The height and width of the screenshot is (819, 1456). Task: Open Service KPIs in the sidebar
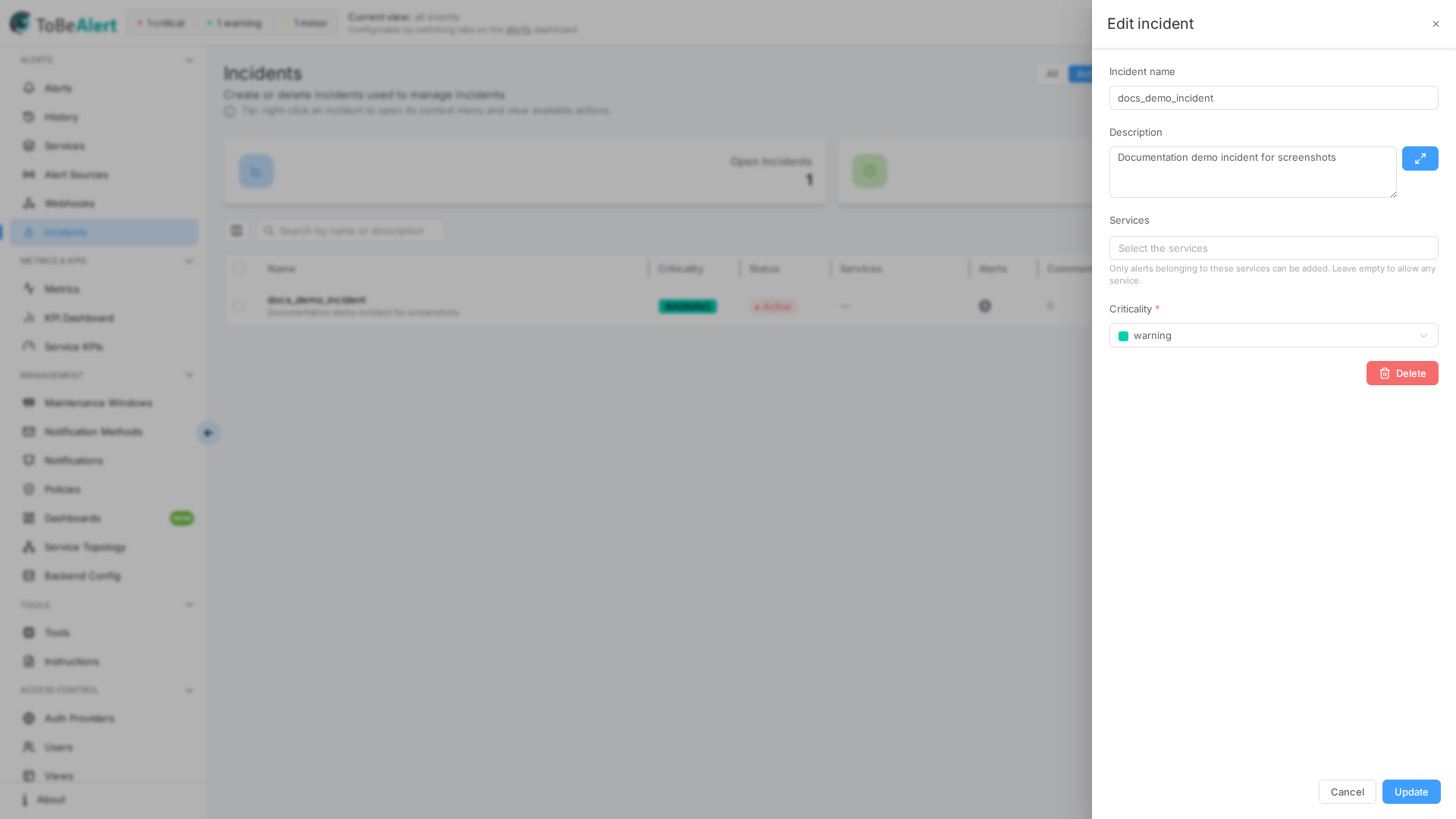click(x=104, y=347)
